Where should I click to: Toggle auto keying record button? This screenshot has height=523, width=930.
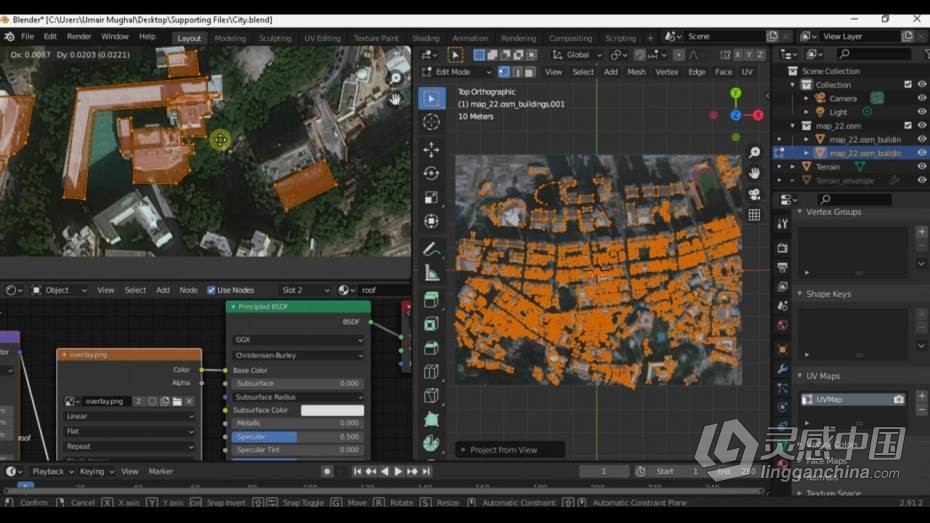326,471
